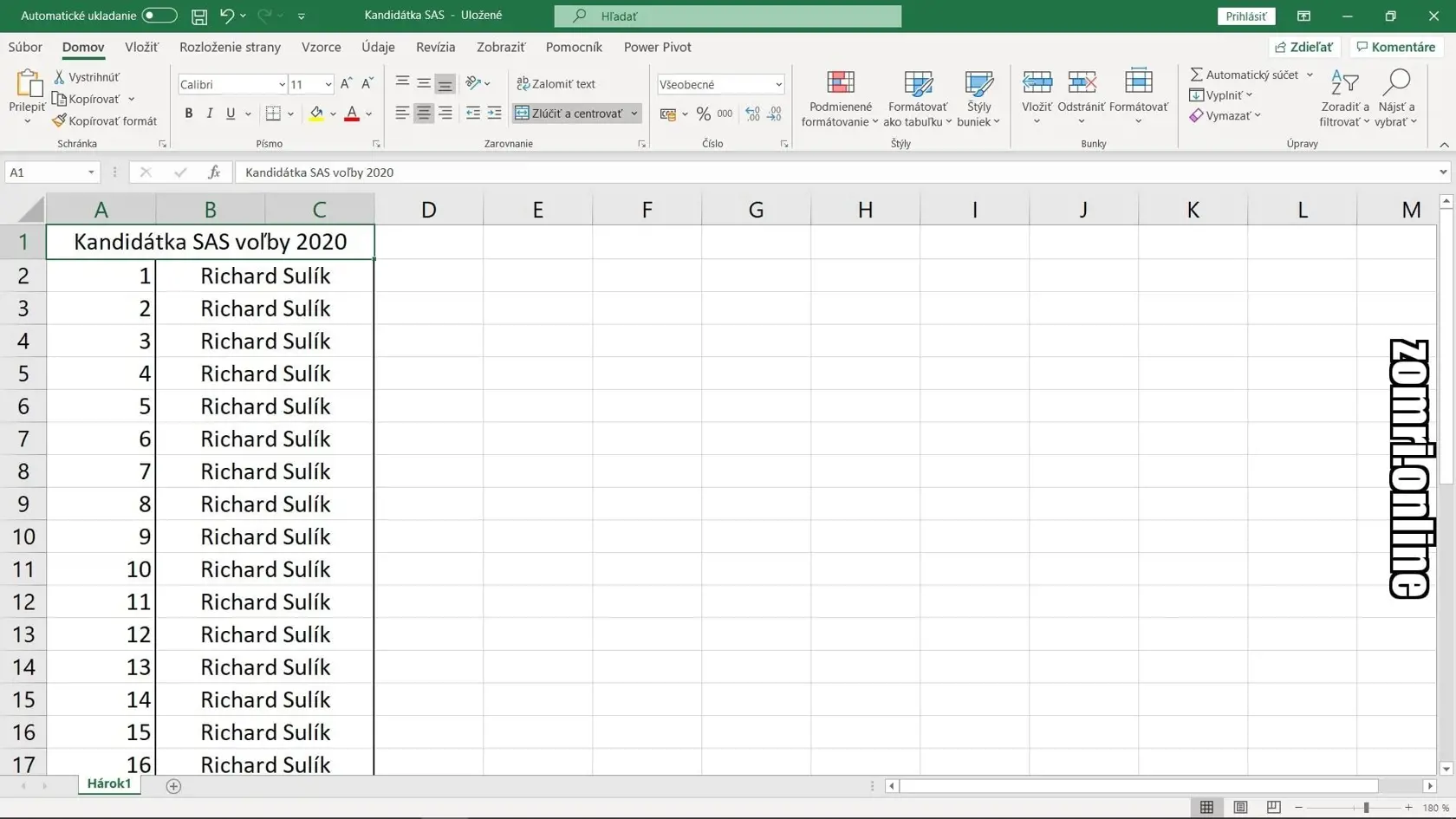Align text right
The width and height of the screenshot is (1456, 819).
pos(445,114)
